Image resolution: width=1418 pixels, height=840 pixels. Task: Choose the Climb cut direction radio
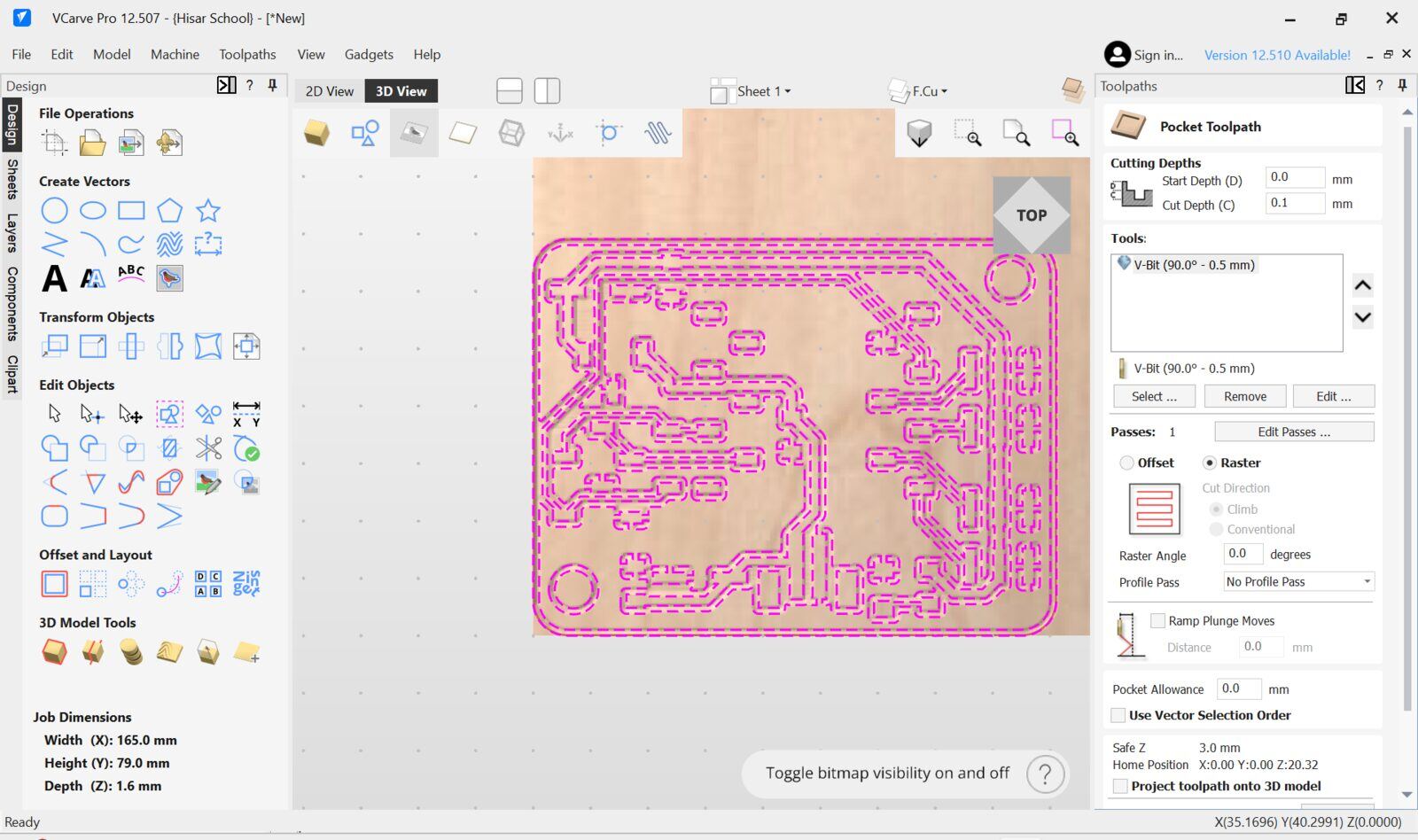pyautogui.click(x=1216, y=509)
